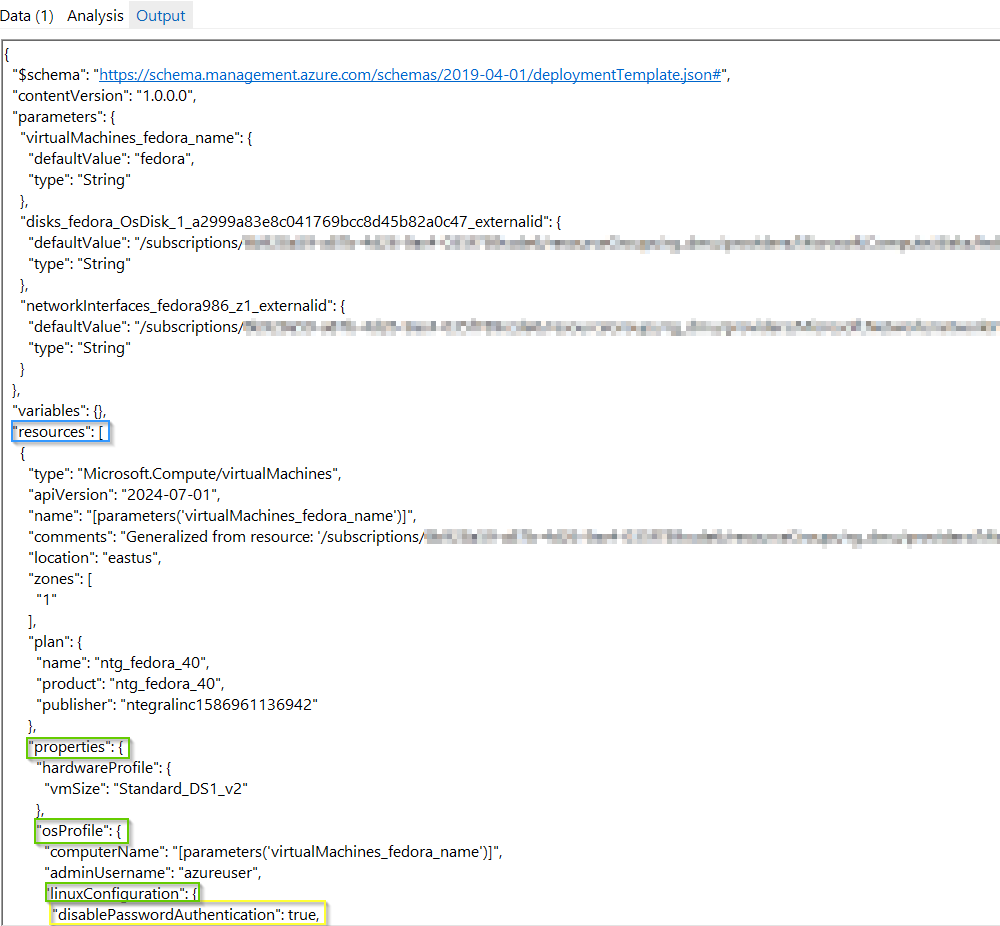Select the "vmSize": "Standard_DS1_v2" line

click(146, 790)
